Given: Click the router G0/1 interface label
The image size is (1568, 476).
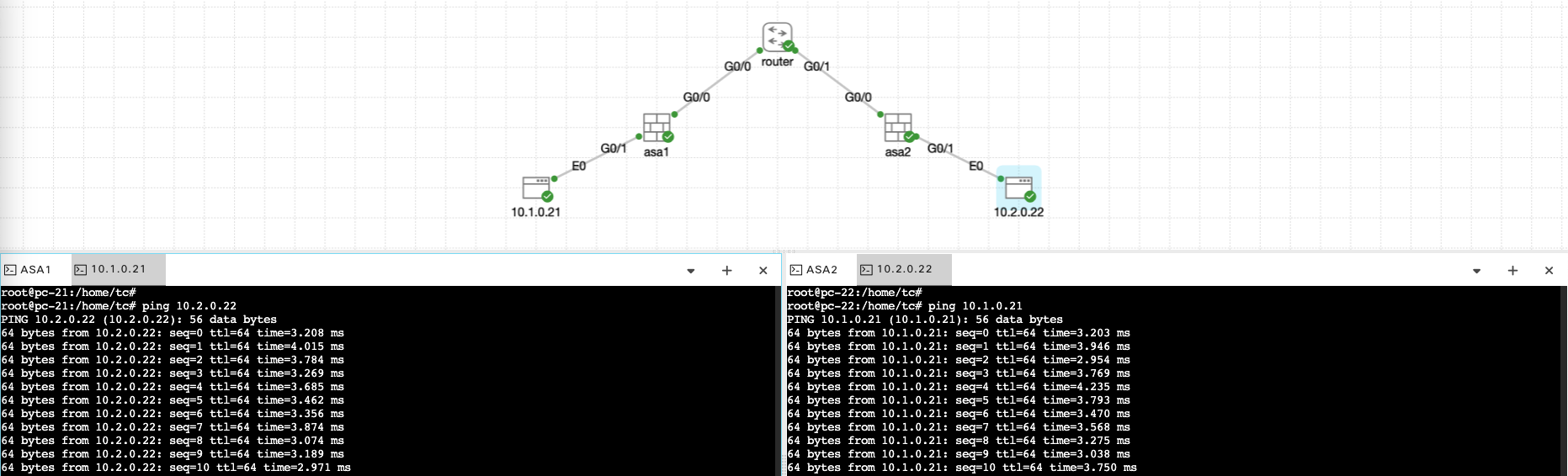Looking at the screenshot, I should coord(816,66).
